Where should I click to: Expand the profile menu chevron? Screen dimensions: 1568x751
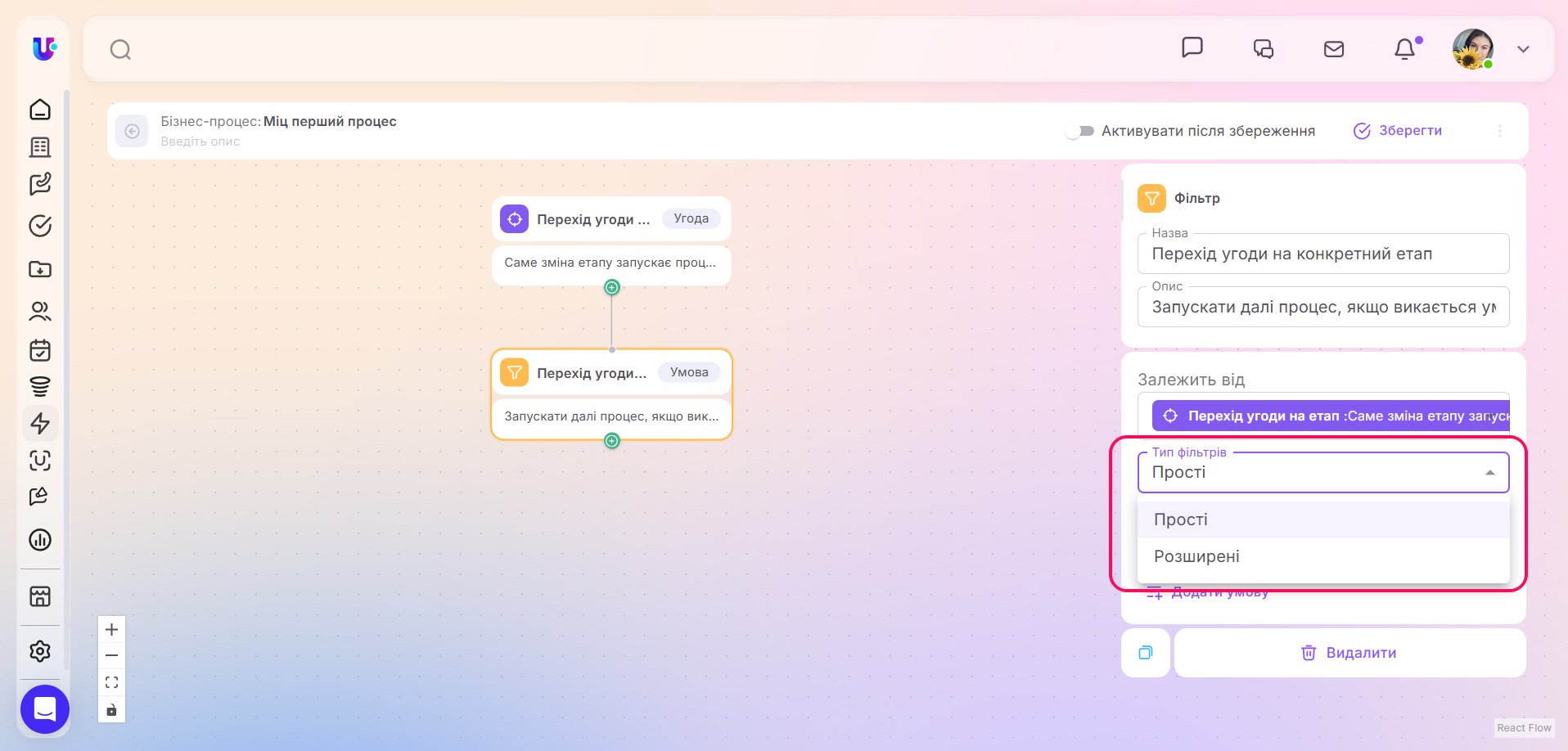pyautogui.click(x=1523, y=49)
